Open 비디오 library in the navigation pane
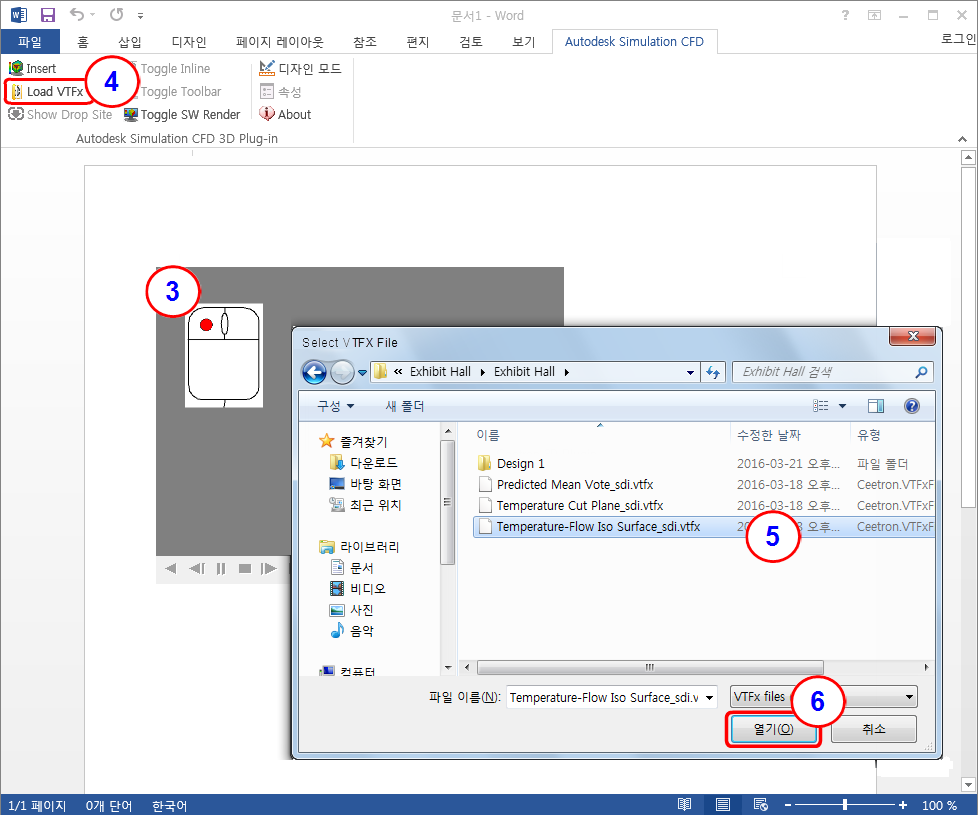 [358, 589]
